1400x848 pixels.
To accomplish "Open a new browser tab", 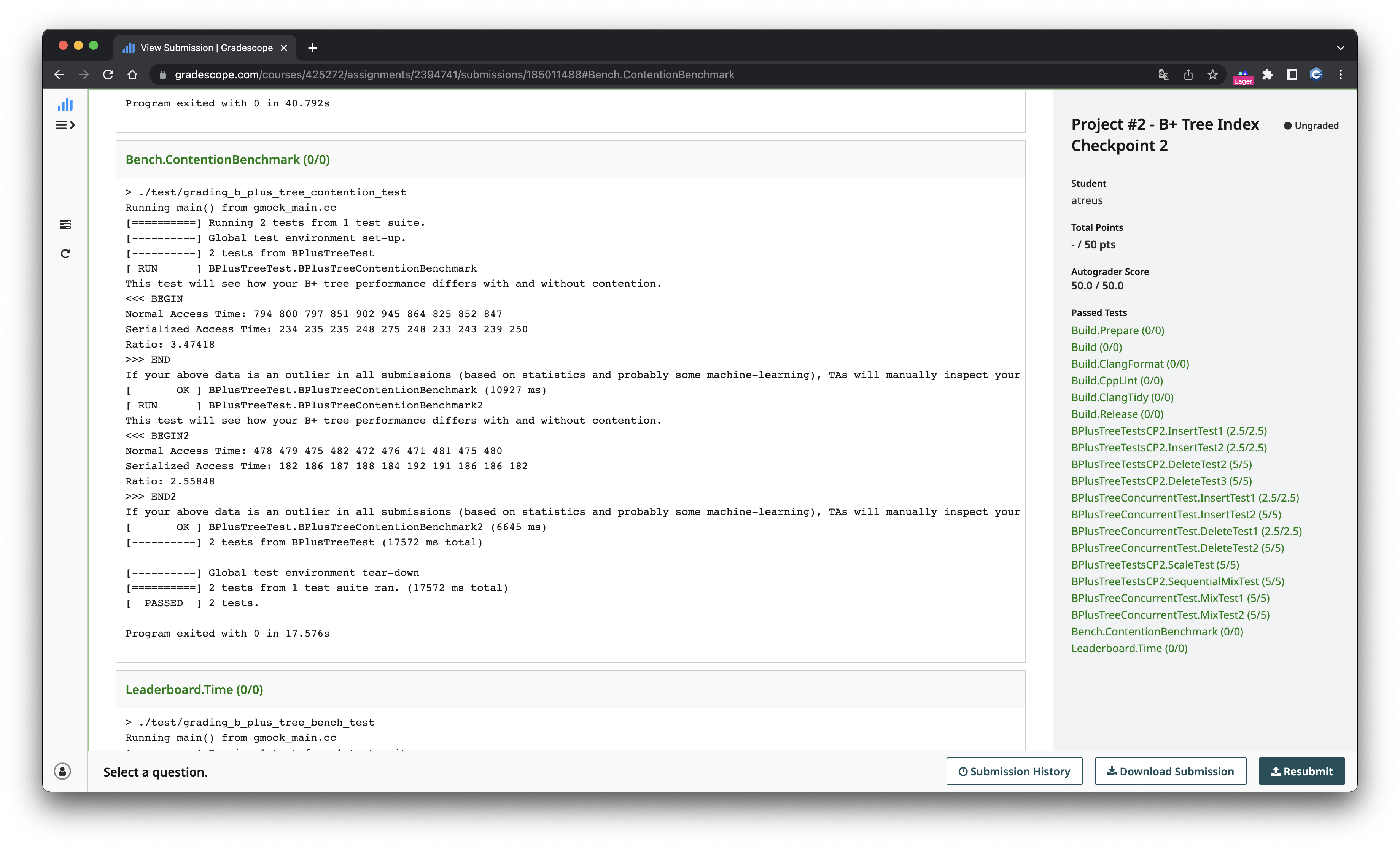I will click(312, 48).
